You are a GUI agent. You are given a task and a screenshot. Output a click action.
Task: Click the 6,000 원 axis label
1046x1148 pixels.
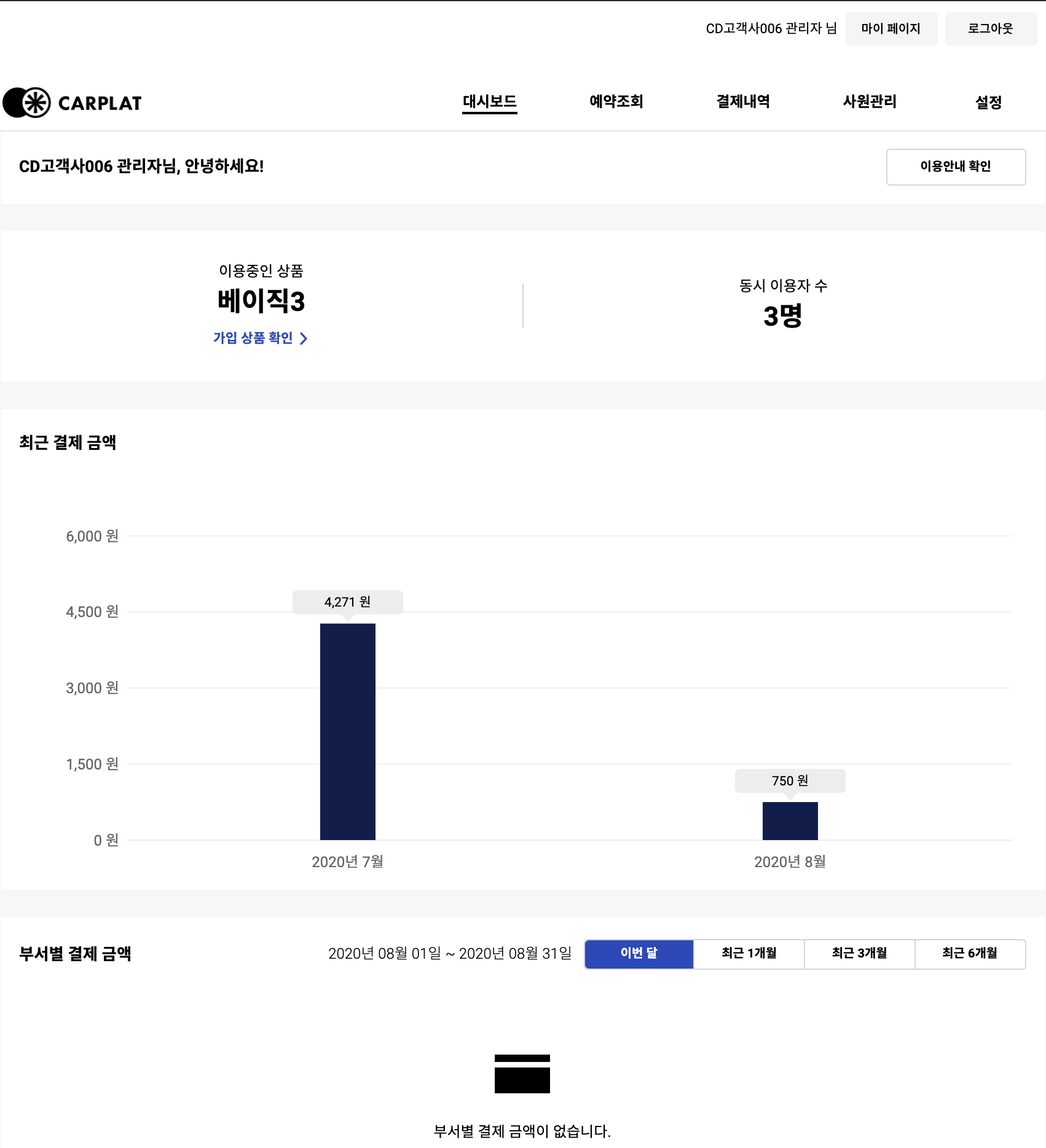click(92, 536)
